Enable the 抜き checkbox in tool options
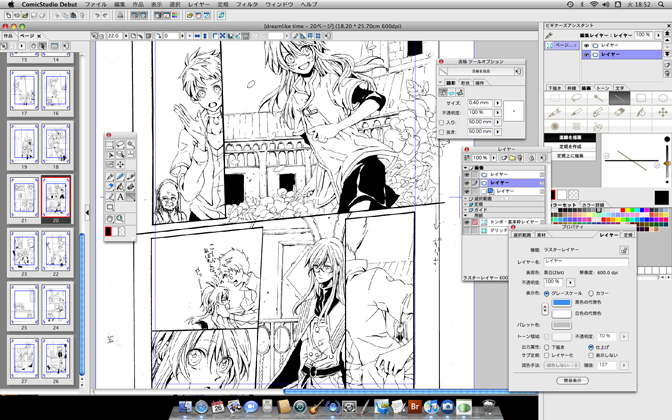 pos(441,132)
